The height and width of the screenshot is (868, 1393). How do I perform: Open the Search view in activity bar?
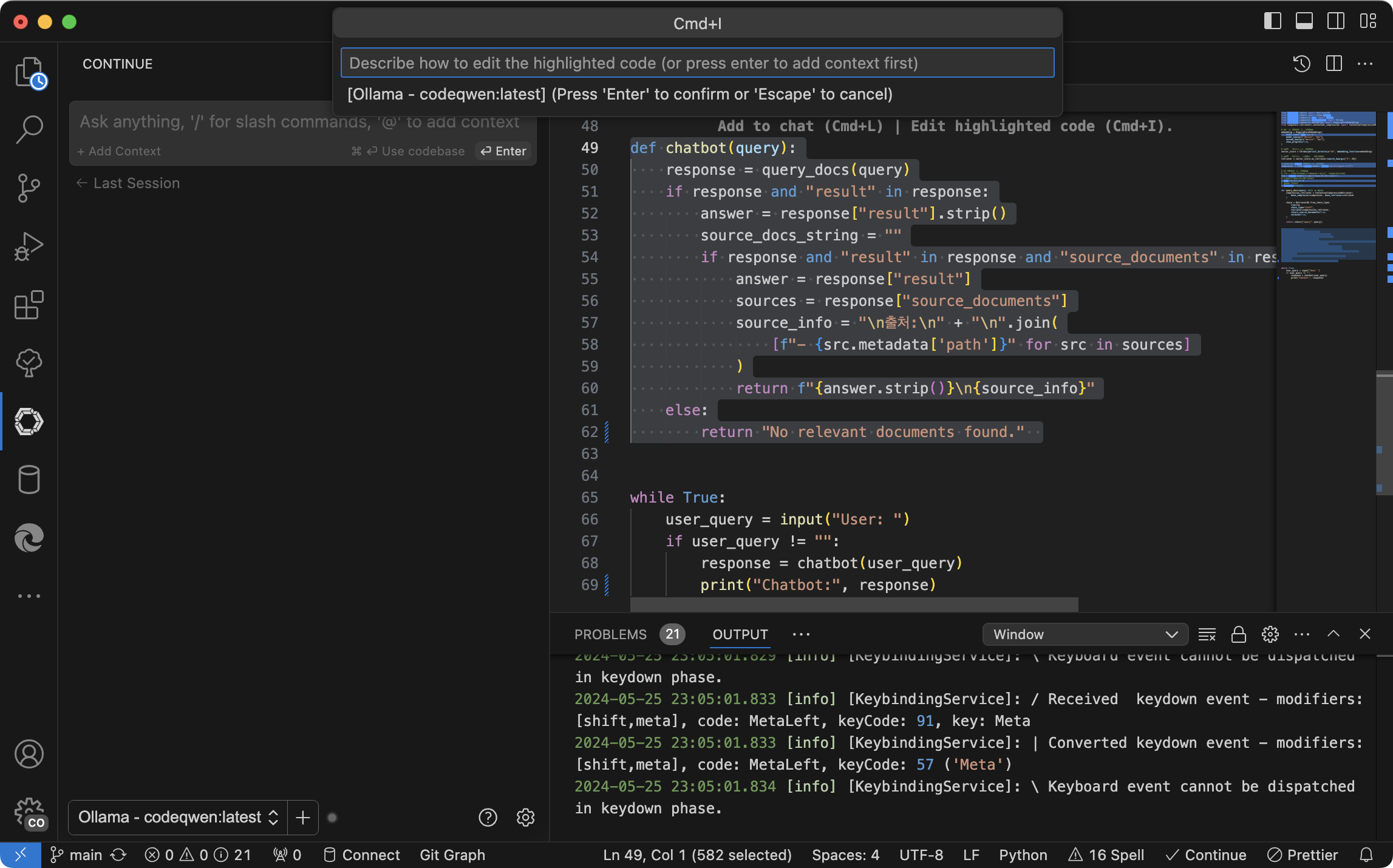(29, 129)
